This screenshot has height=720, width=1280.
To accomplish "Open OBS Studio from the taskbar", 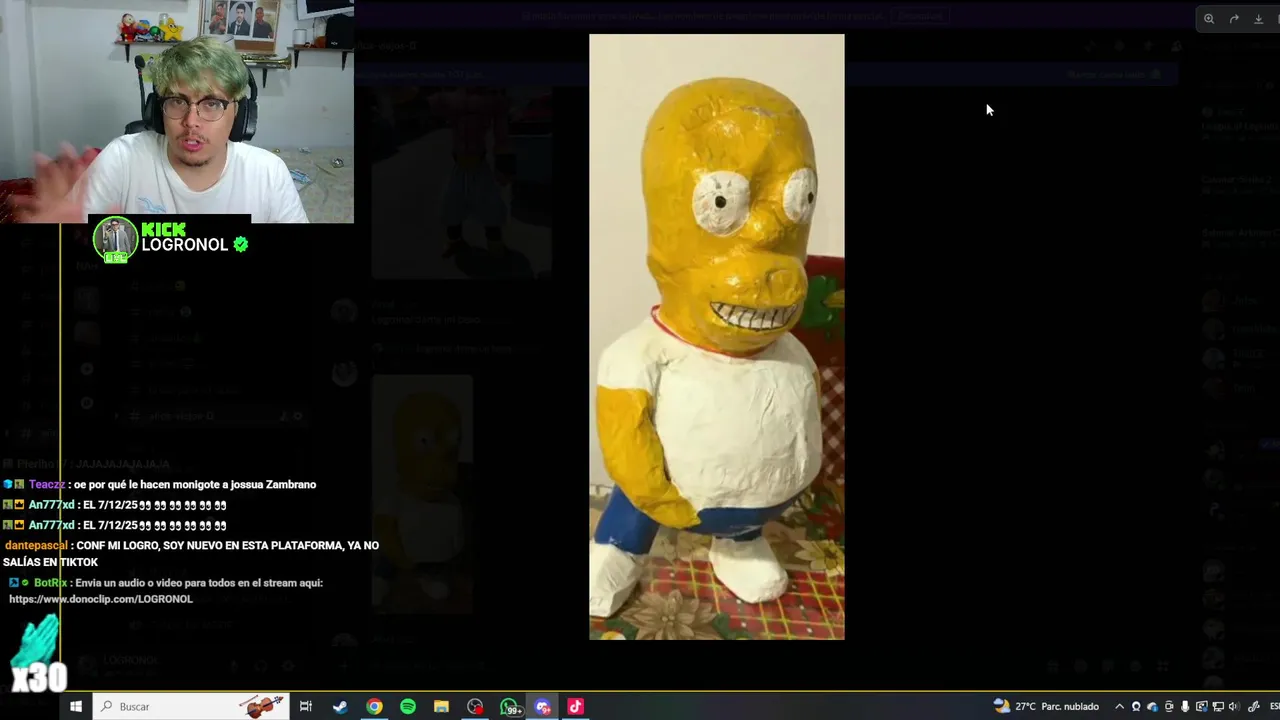I will click(475, 707).
